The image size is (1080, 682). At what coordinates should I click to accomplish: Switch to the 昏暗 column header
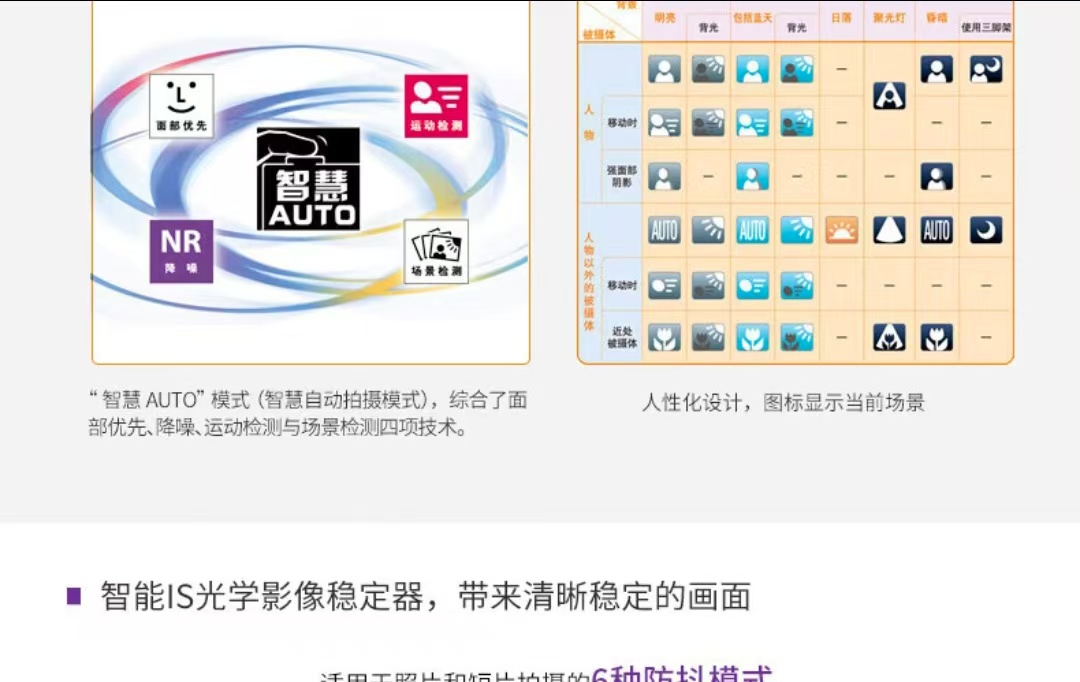click(935, 18)
